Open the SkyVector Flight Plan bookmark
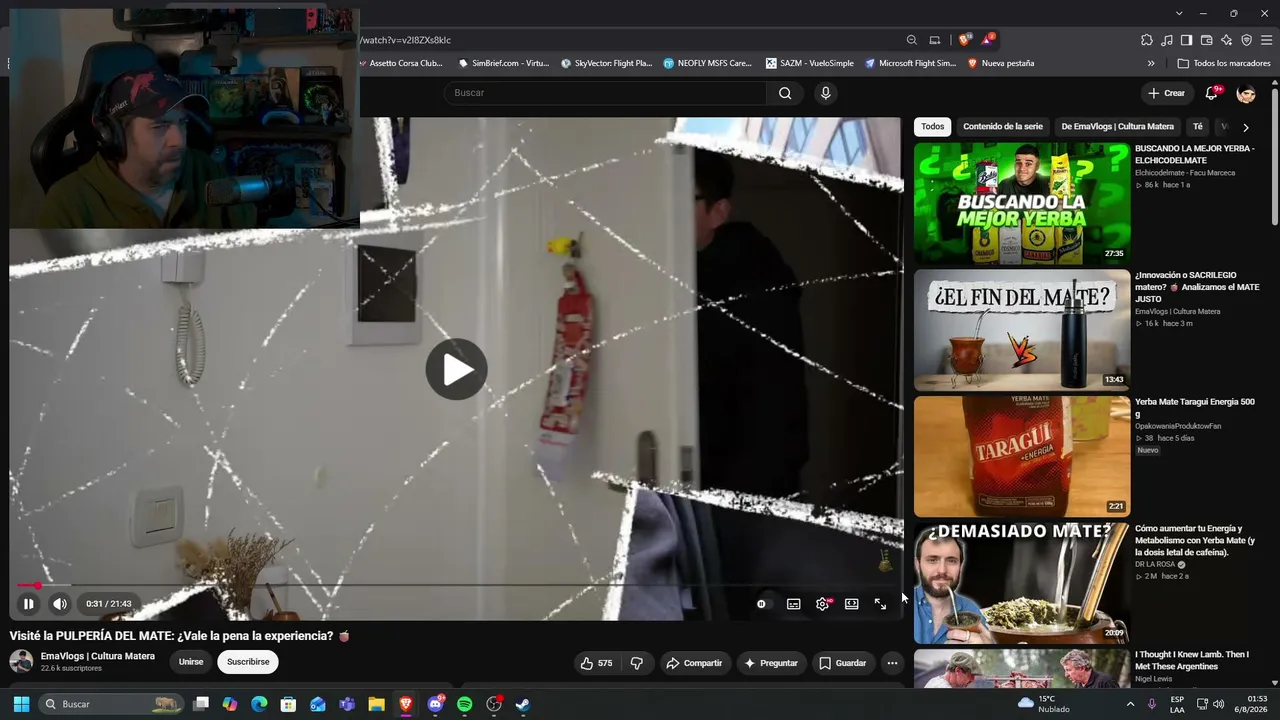 coord(606,63)
